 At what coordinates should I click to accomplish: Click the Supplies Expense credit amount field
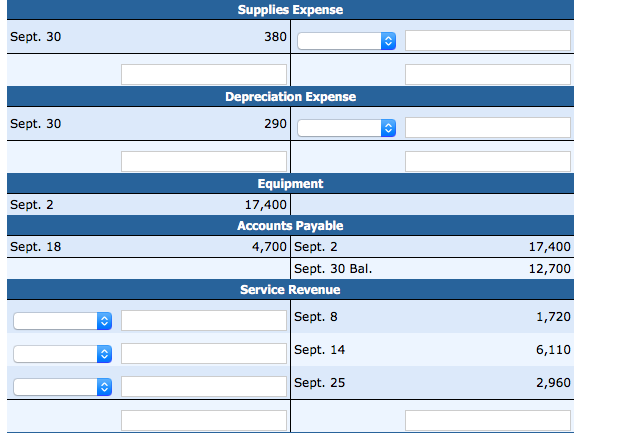[488, 41]
